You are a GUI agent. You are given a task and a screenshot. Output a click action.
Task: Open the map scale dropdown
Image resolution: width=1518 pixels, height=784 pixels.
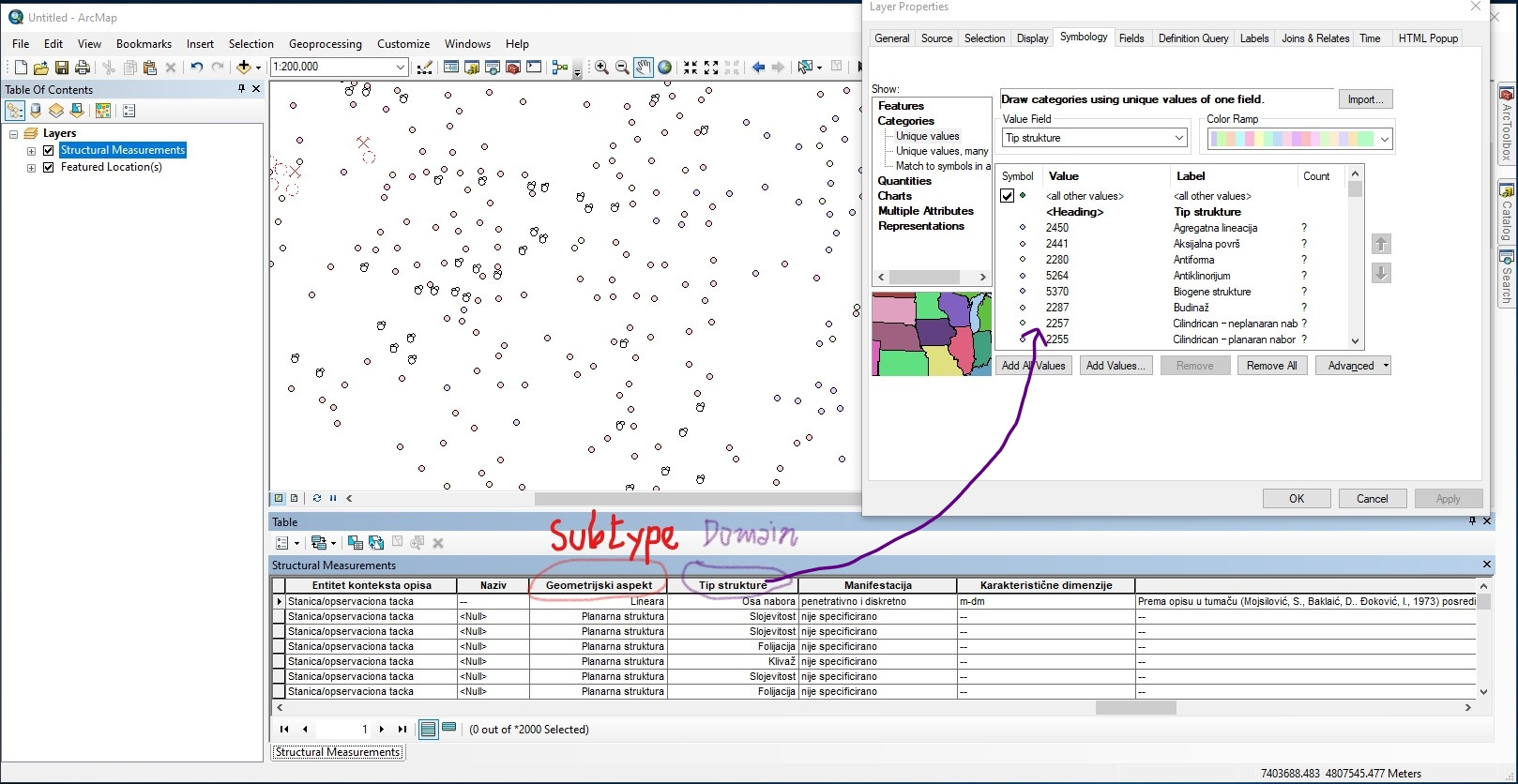pyautogui.click(x=401, y=67)
